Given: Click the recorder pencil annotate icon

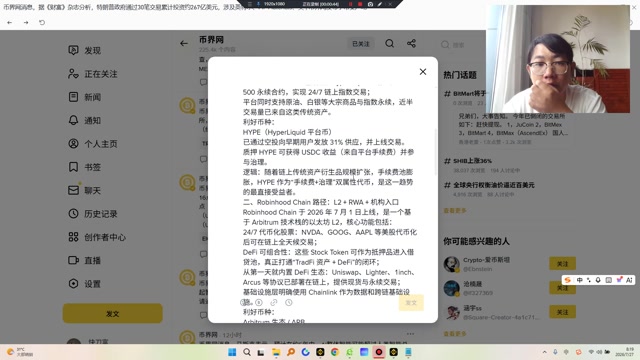Looking at the screenshot, I should pyautogui.click(x=380, y=4).
